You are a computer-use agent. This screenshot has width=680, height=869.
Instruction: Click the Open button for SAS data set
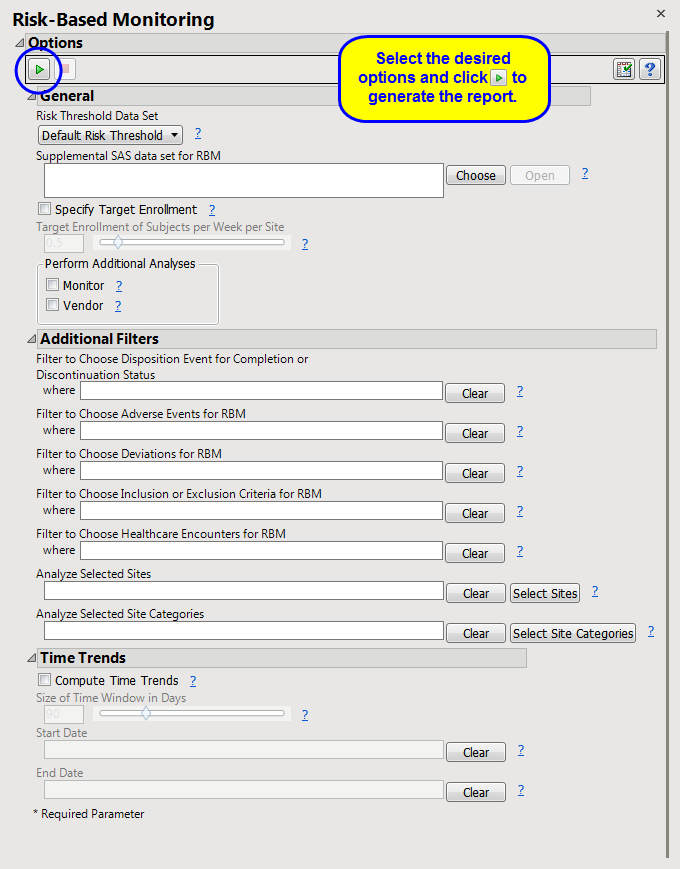[x=540, y=175]
